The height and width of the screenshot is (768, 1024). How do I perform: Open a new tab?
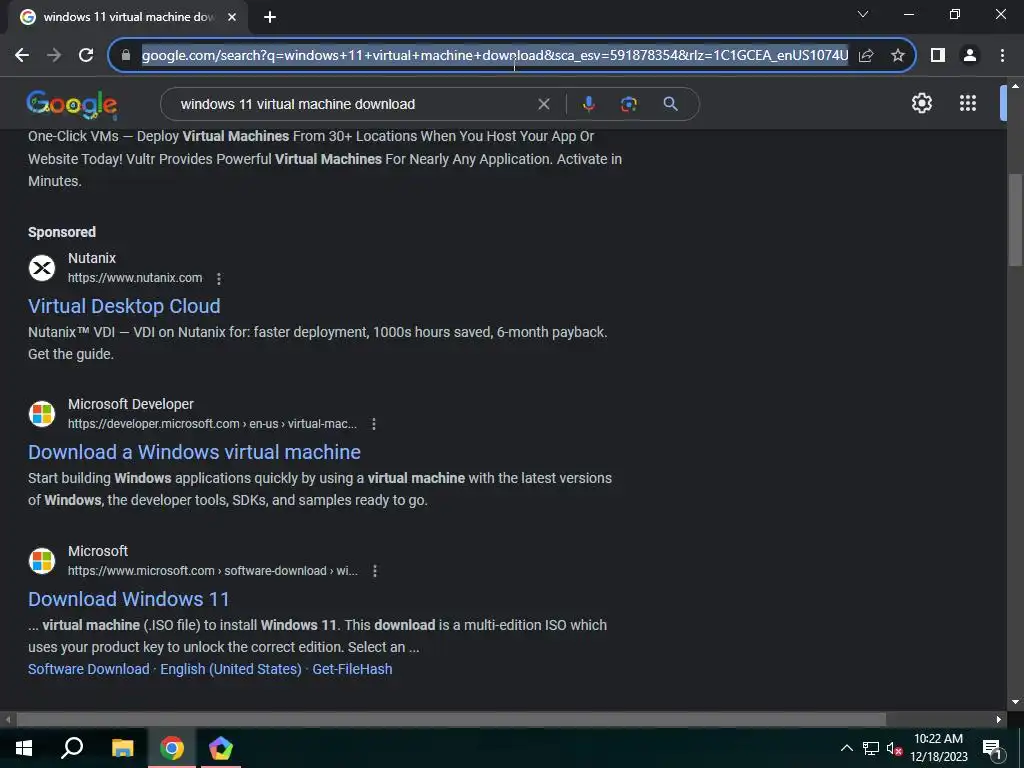coord(270,18)
